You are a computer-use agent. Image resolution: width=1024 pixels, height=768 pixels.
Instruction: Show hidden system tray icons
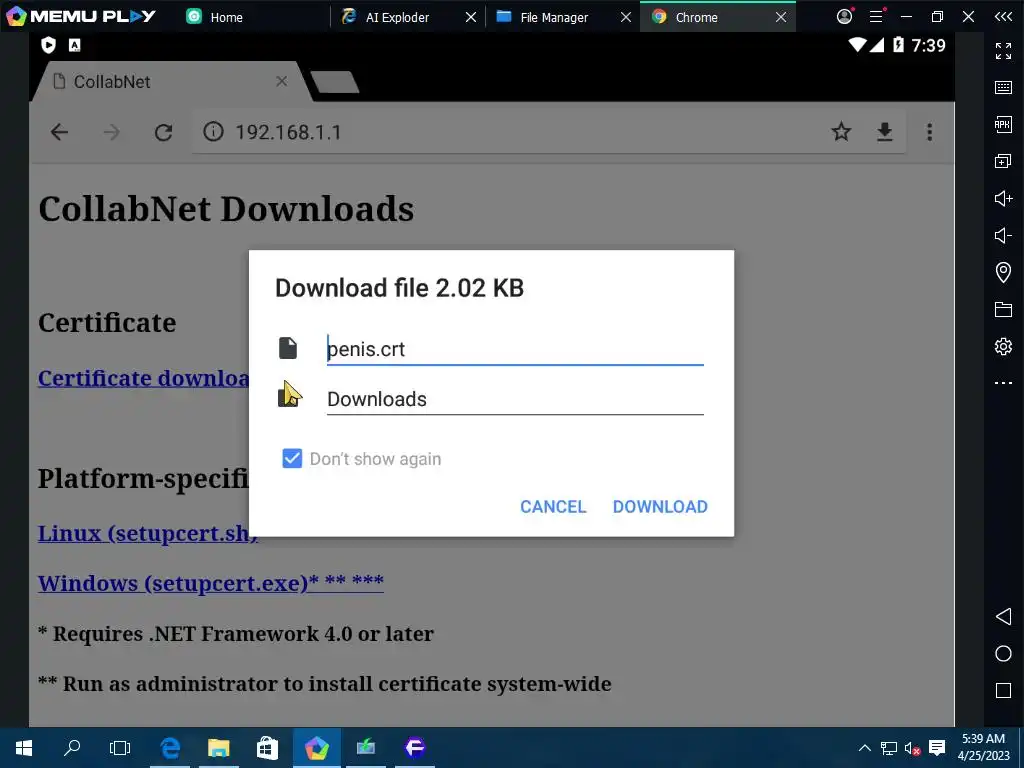point(865,748)
